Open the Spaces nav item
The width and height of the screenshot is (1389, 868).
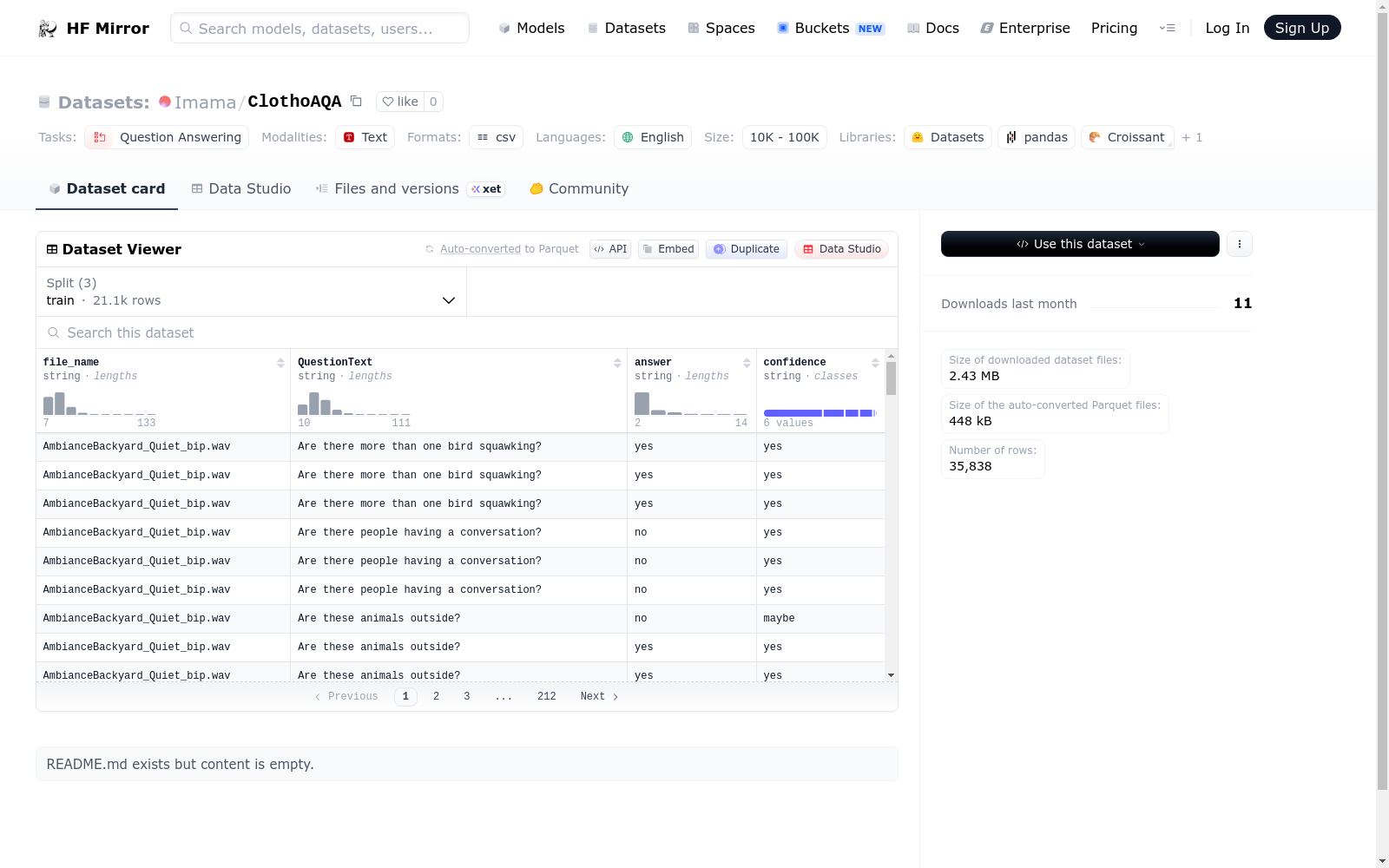[721, 28]
